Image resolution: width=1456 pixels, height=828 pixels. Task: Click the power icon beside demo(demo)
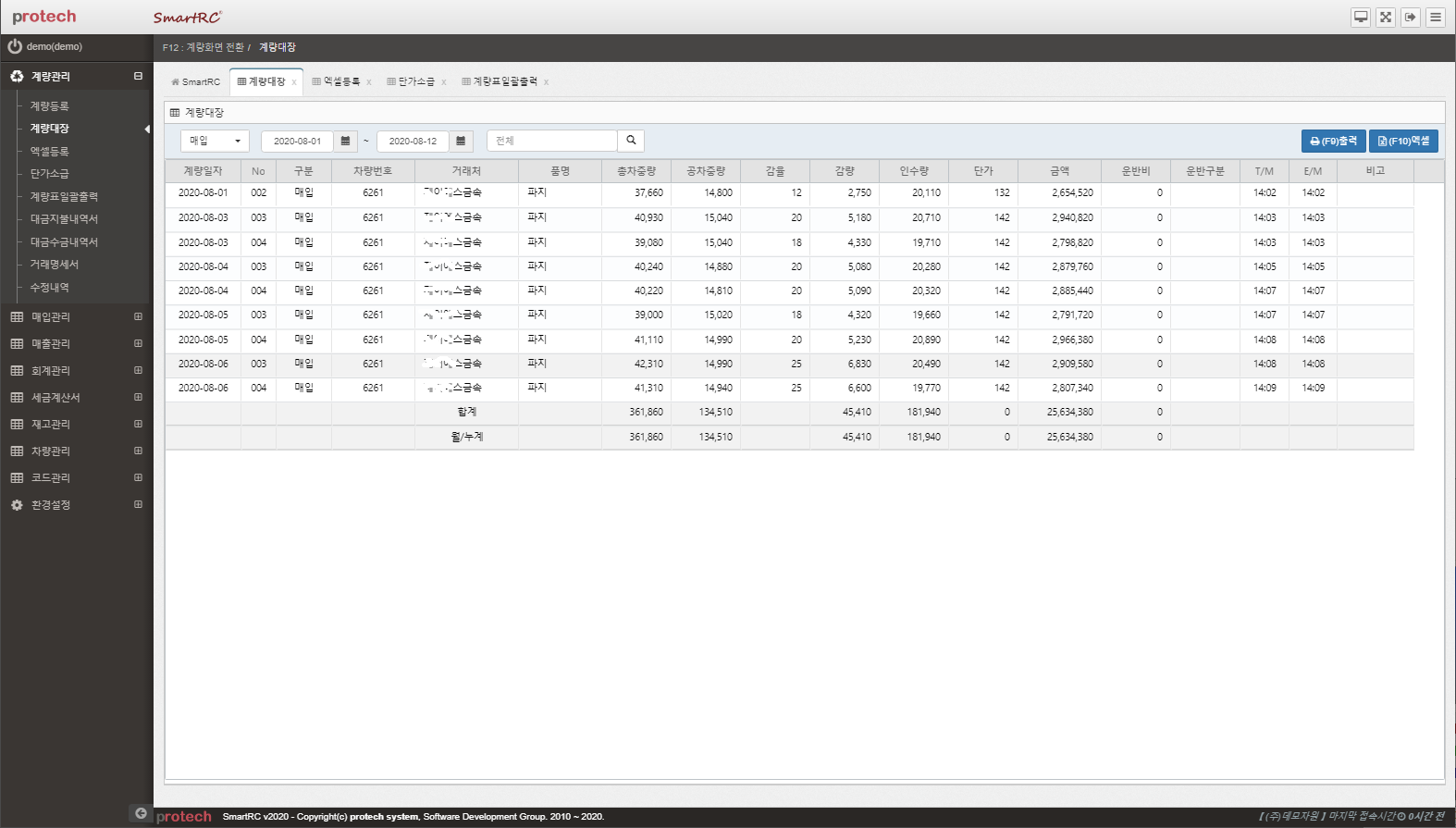[x=15, y=46]
